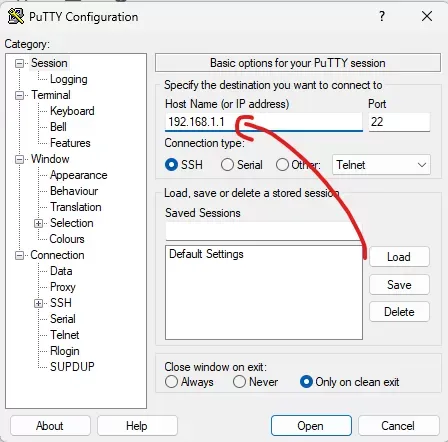This screenshot has height=442, width=448.
Task: Open the SSH settings category in tree
Action: click(x=61, y=303)
